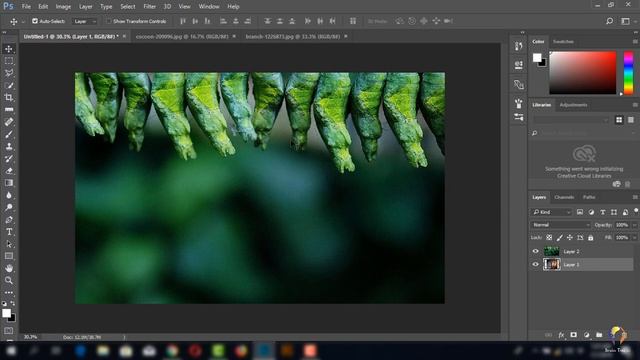Image resolution: width=640 pixels, height=360 pixels.
Task: Select the Rectangular Marquee tool
Action: (9, 61)
